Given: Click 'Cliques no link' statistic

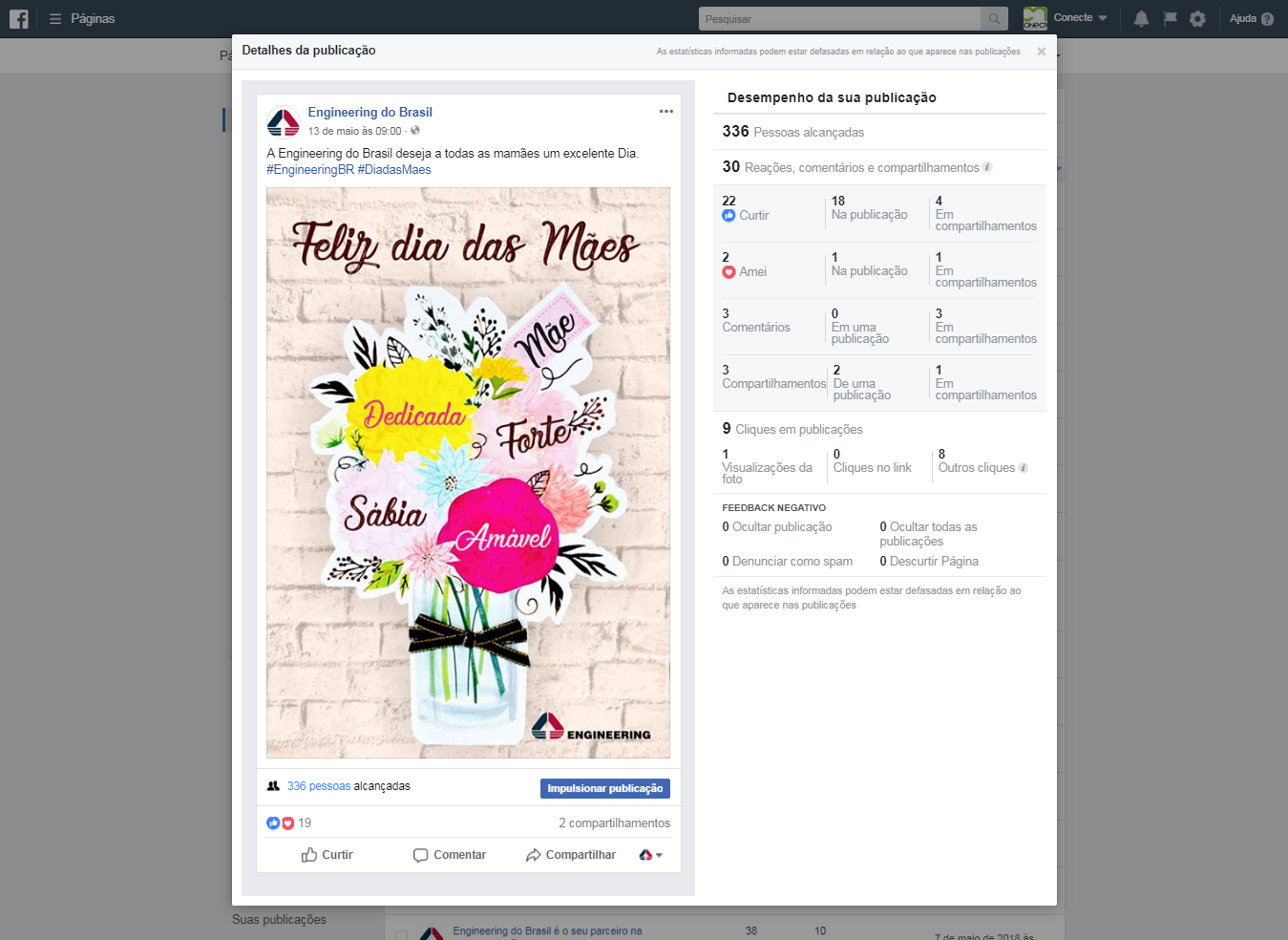Looking at the screenshot, I should [x=873, y=461].
